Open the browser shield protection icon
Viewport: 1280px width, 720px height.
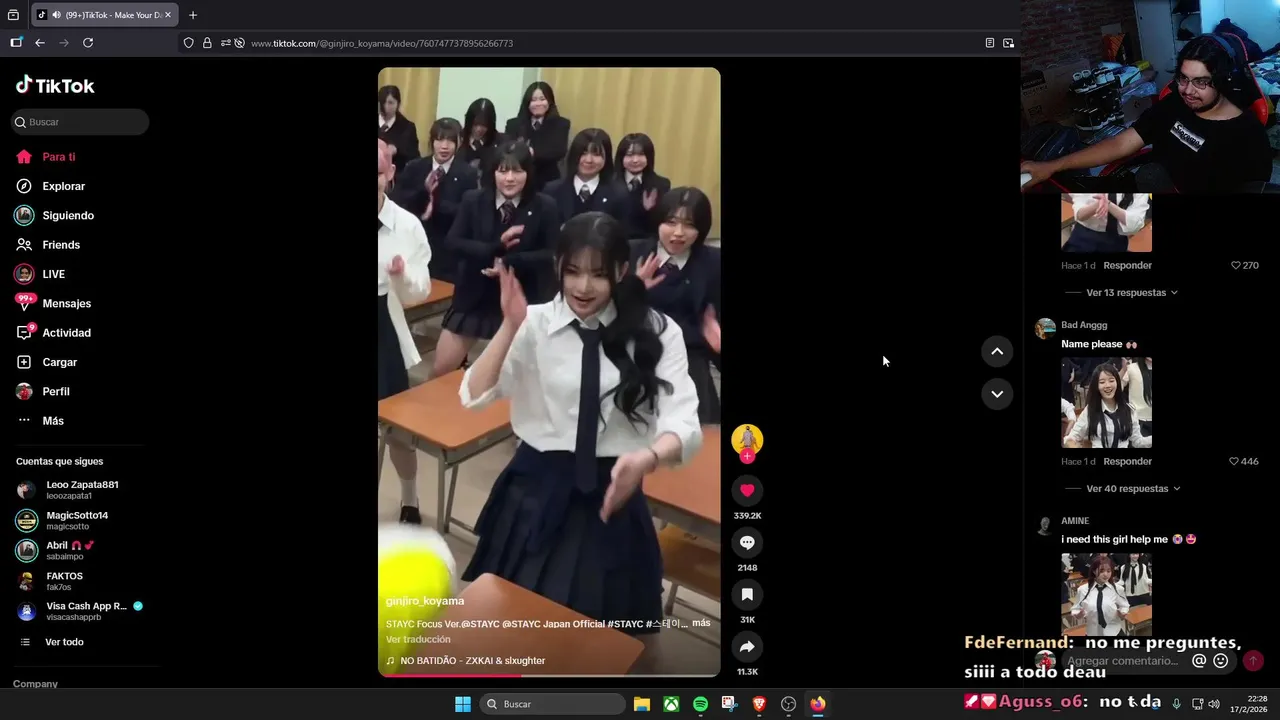188,43
